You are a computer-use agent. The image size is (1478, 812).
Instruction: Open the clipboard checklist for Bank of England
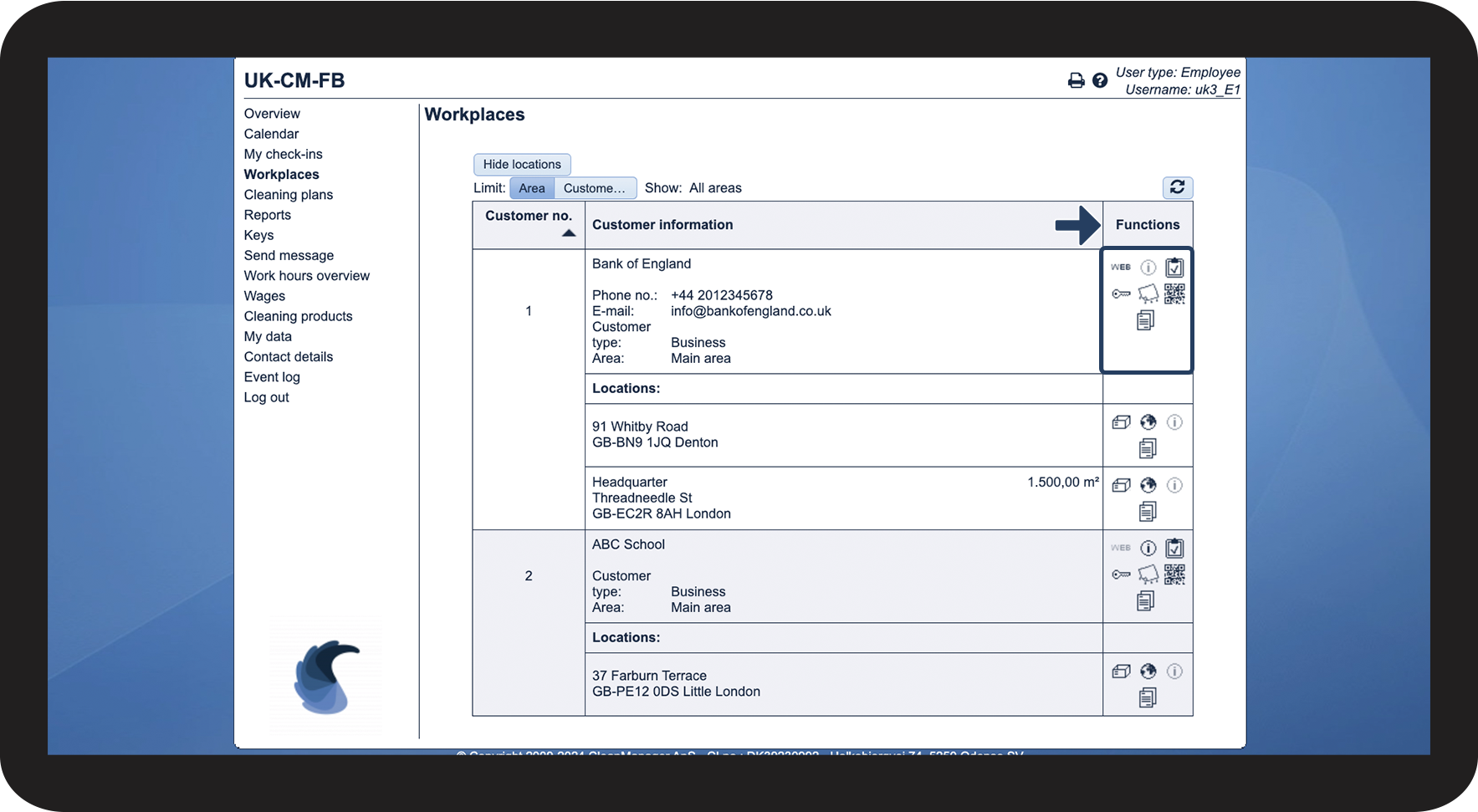(x=1174, y=268)
